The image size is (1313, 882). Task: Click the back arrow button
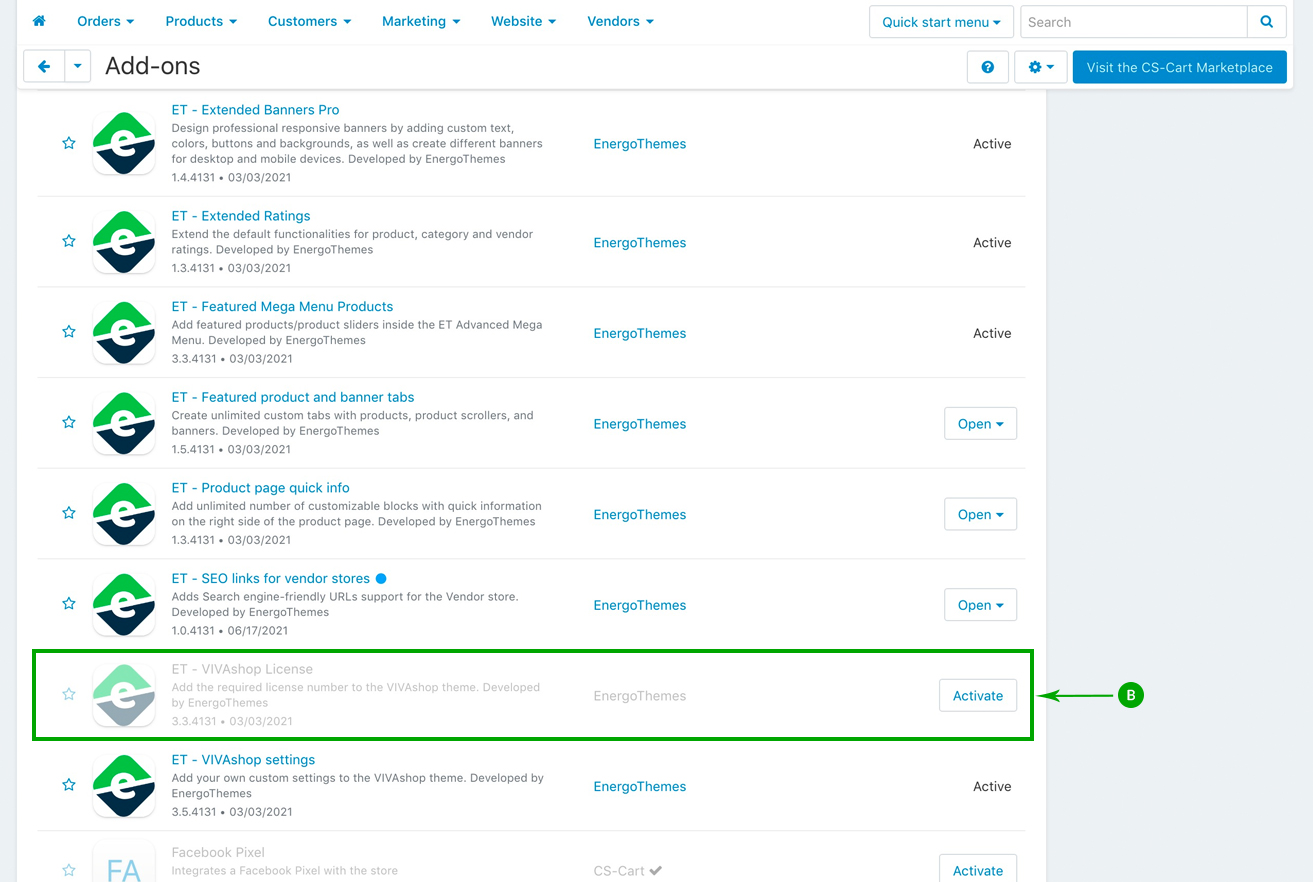pos(44,67)
